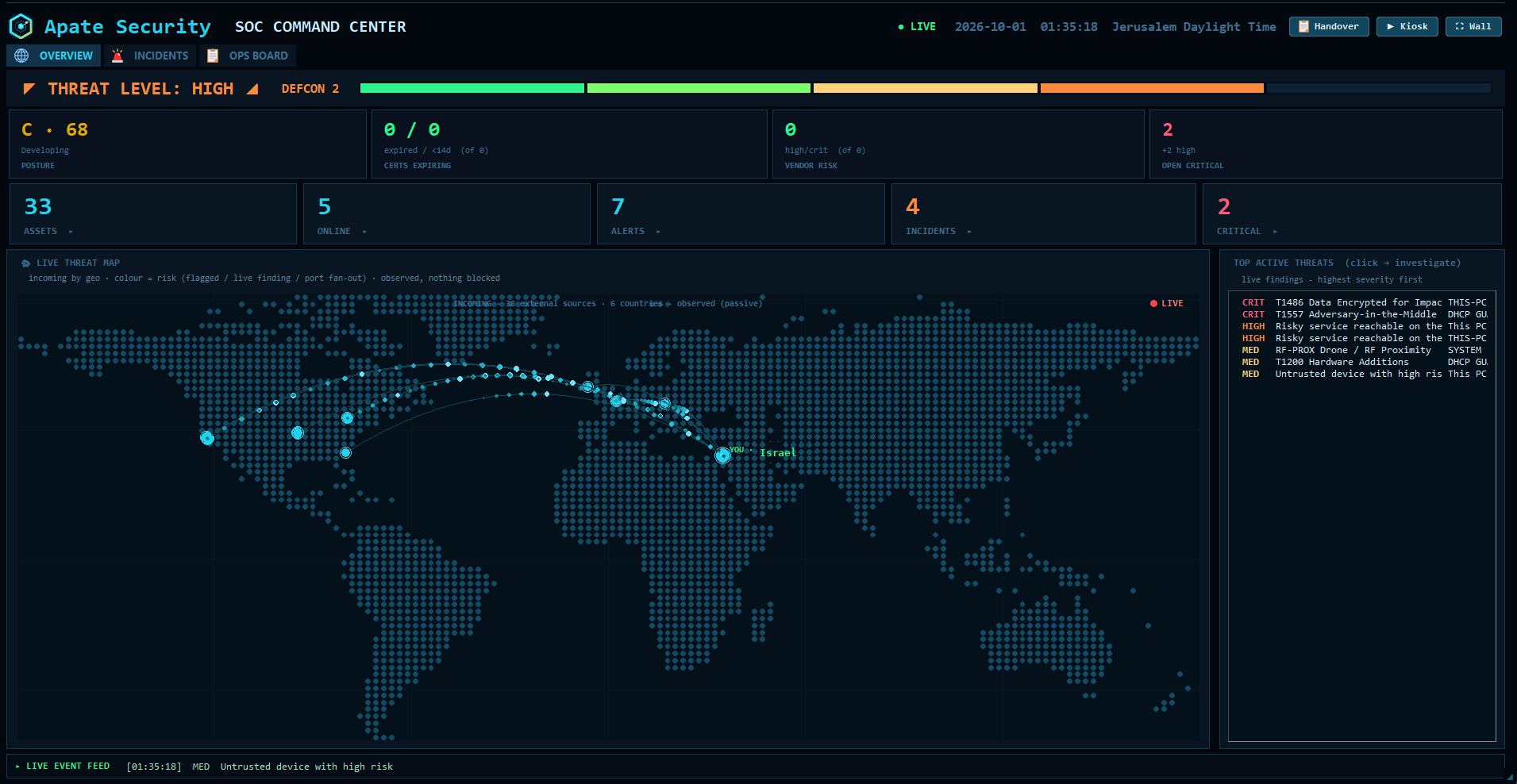Expand the Incidents card arrow
The height and width of the screenshot is (784, 1517).
pos(969,232)
